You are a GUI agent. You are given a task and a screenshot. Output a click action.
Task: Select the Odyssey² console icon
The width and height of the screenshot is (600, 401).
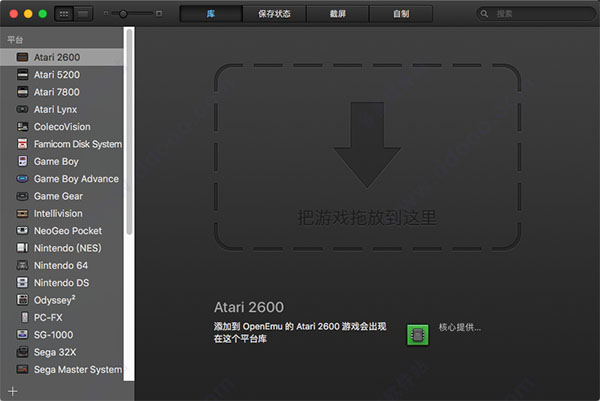(23, 300)
